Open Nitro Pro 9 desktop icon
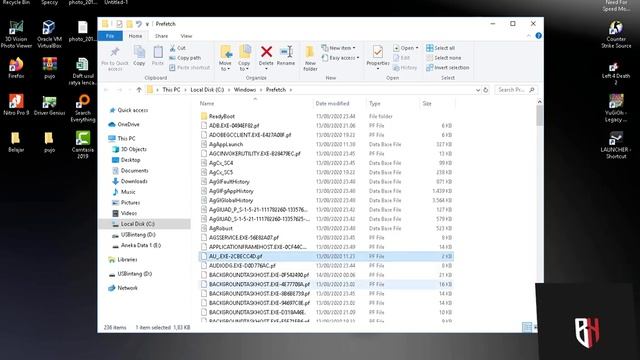This screenshot has width=640, height=360. point(16,104)
